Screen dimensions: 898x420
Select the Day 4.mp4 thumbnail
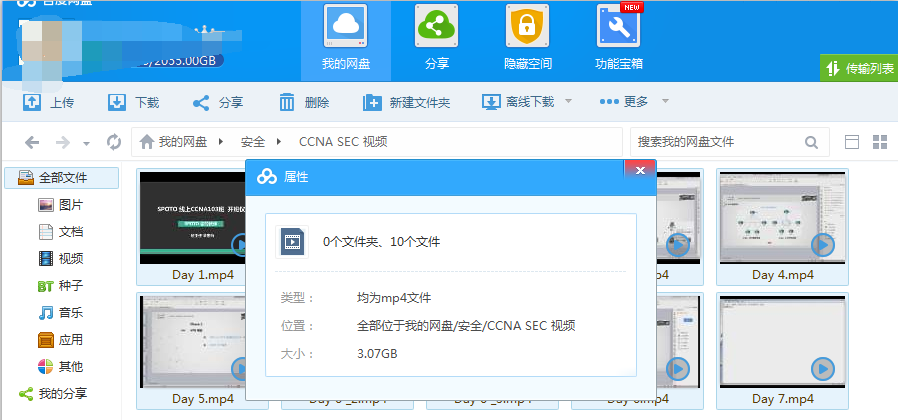782,218
